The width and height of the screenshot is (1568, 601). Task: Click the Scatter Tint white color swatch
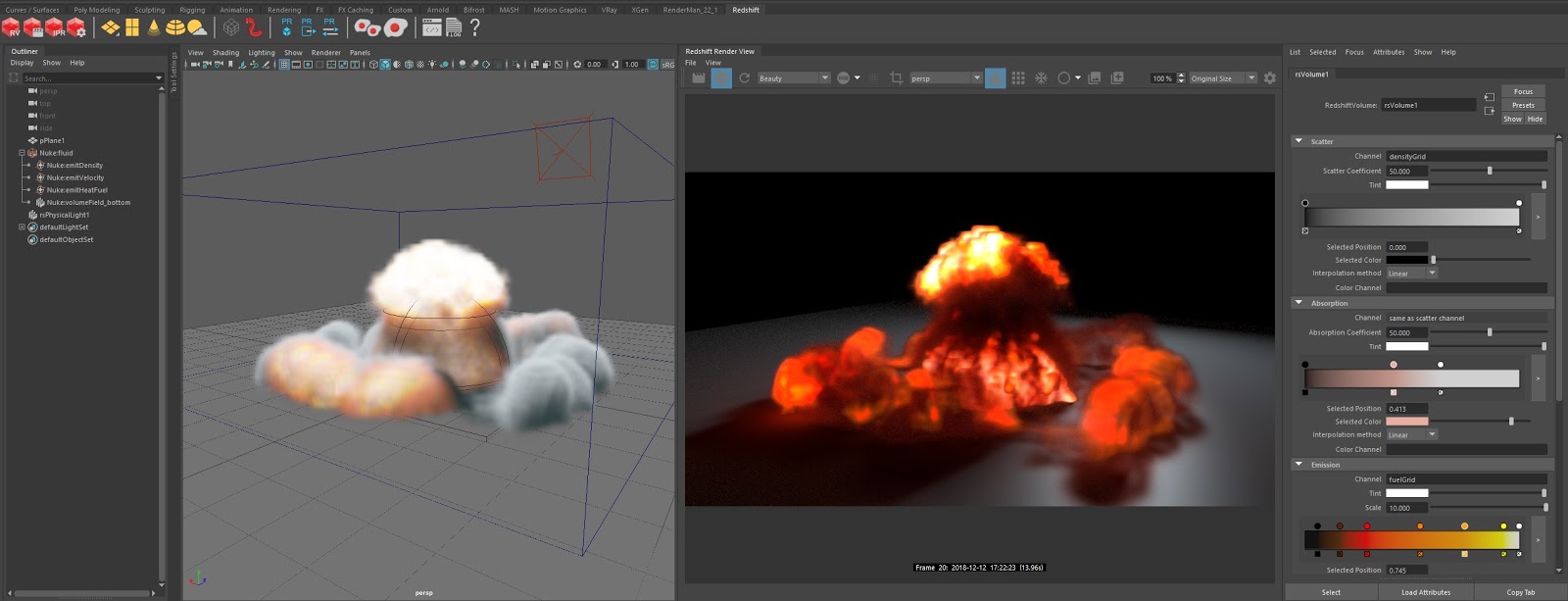tap(1407, 184)
